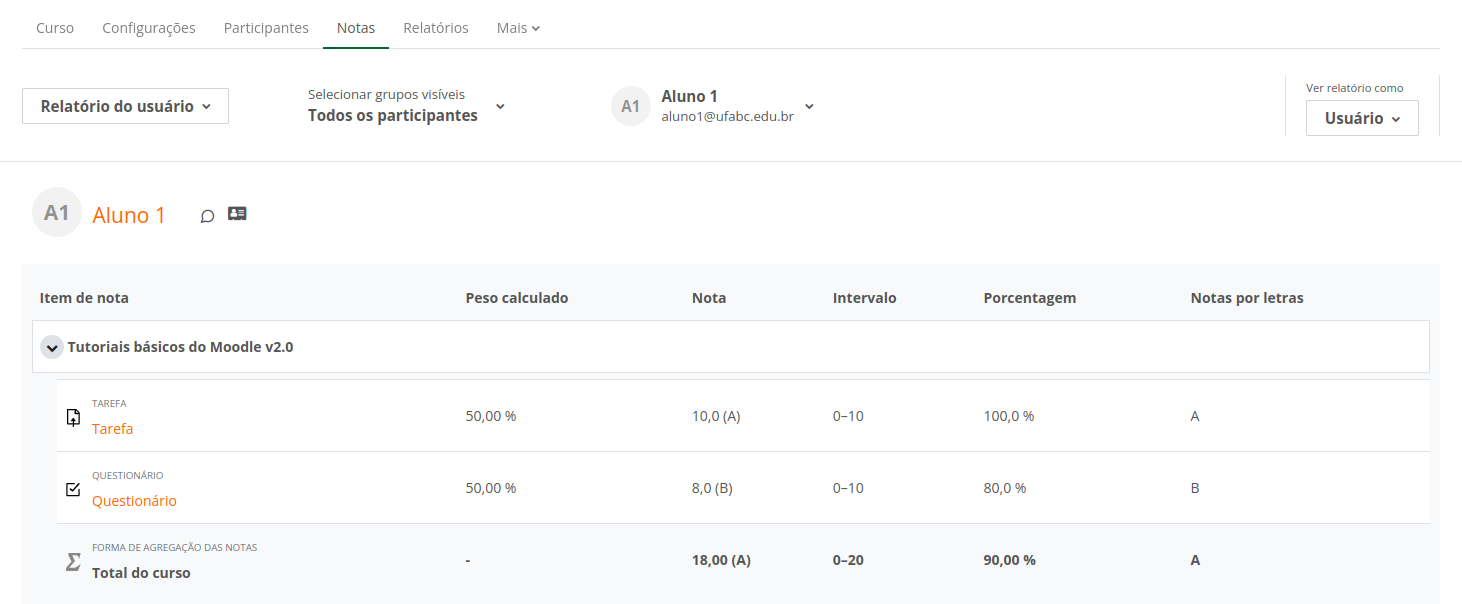
Task: Open the Aluno 1 user selector dropdown
Action: tap(808, 106)
